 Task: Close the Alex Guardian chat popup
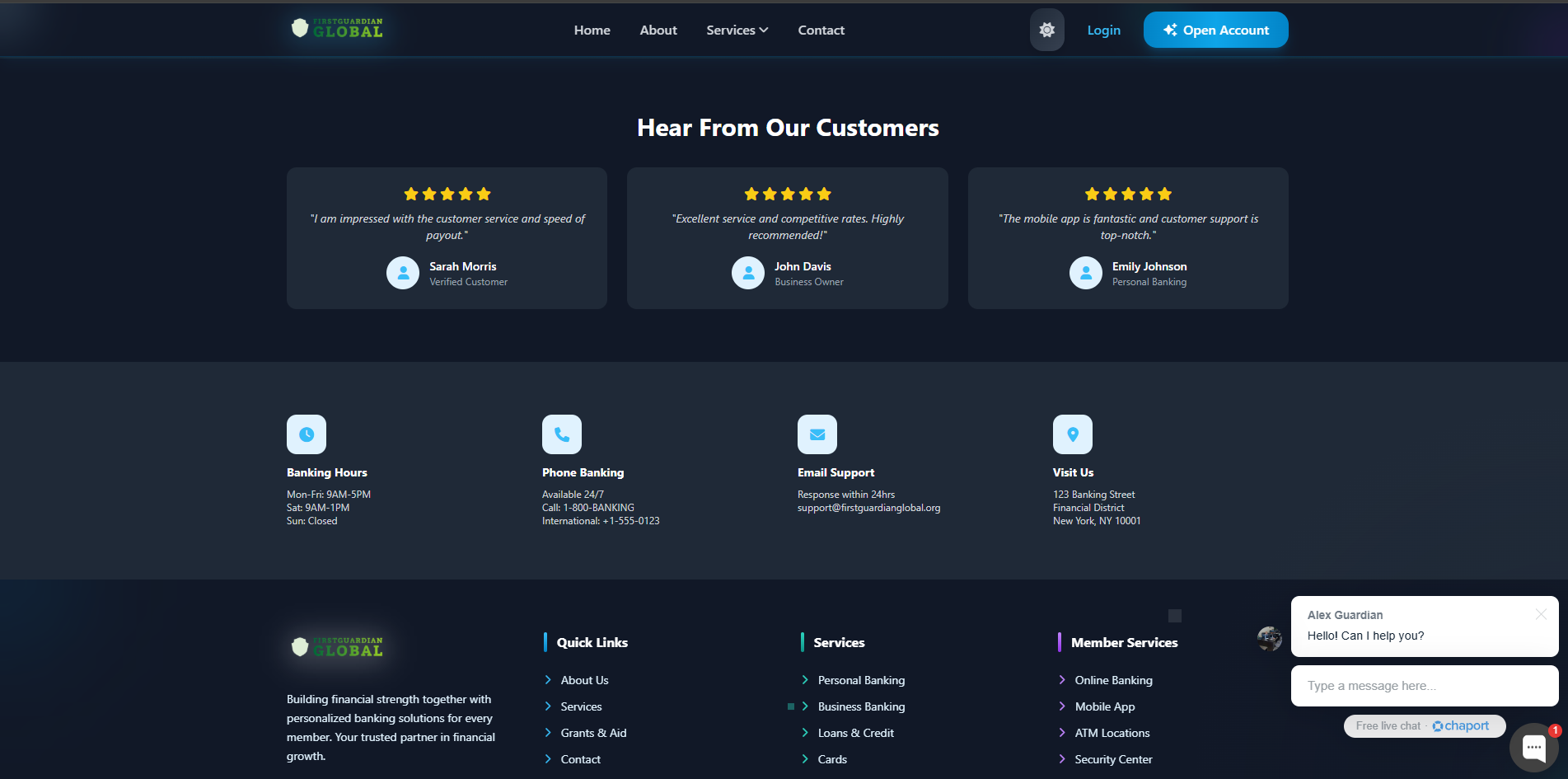pos(1541,614)
